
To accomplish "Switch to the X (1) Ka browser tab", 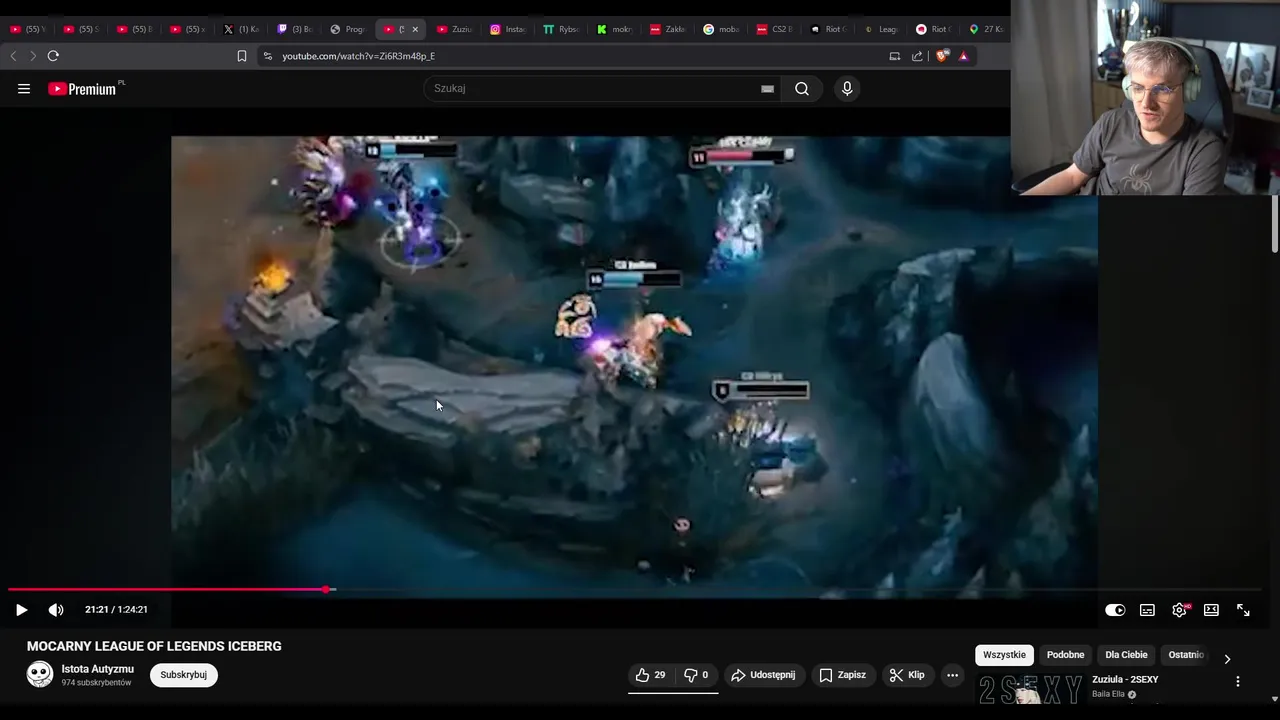I will pyautogui.click(x=241, y=29).
